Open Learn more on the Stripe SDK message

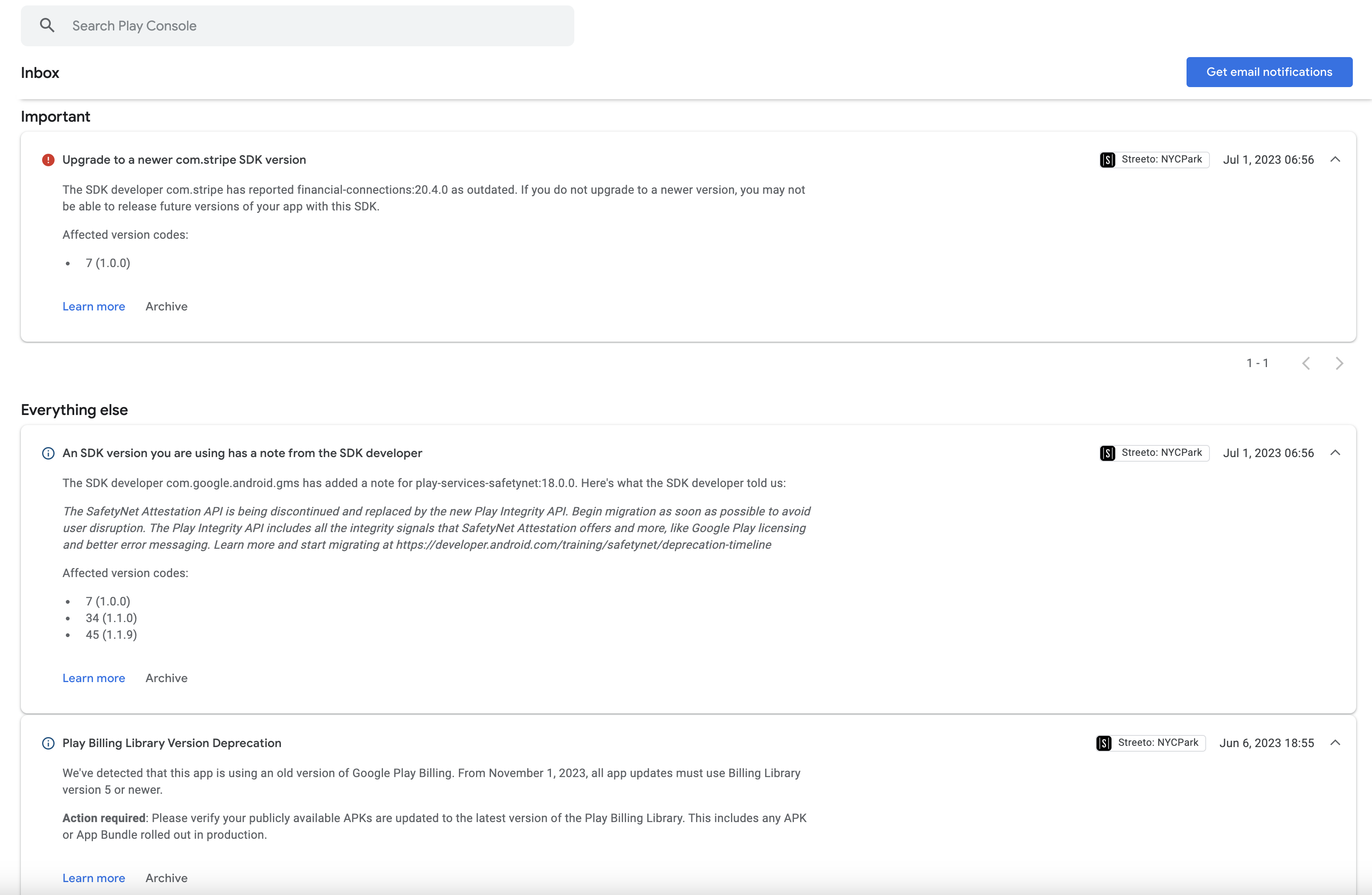click(93, 306)
